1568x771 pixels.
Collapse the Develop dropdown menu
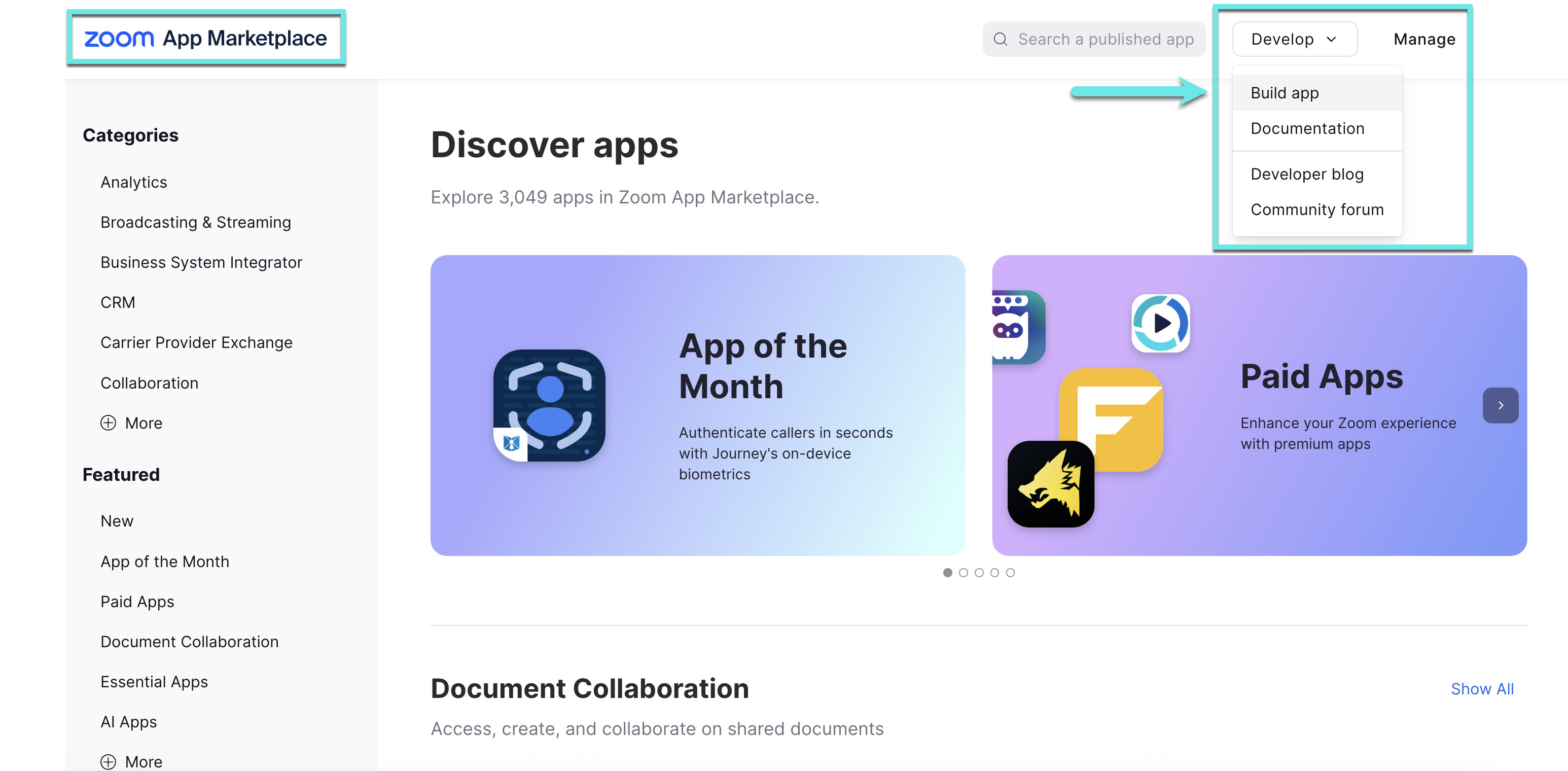(x=1294, y=40)
